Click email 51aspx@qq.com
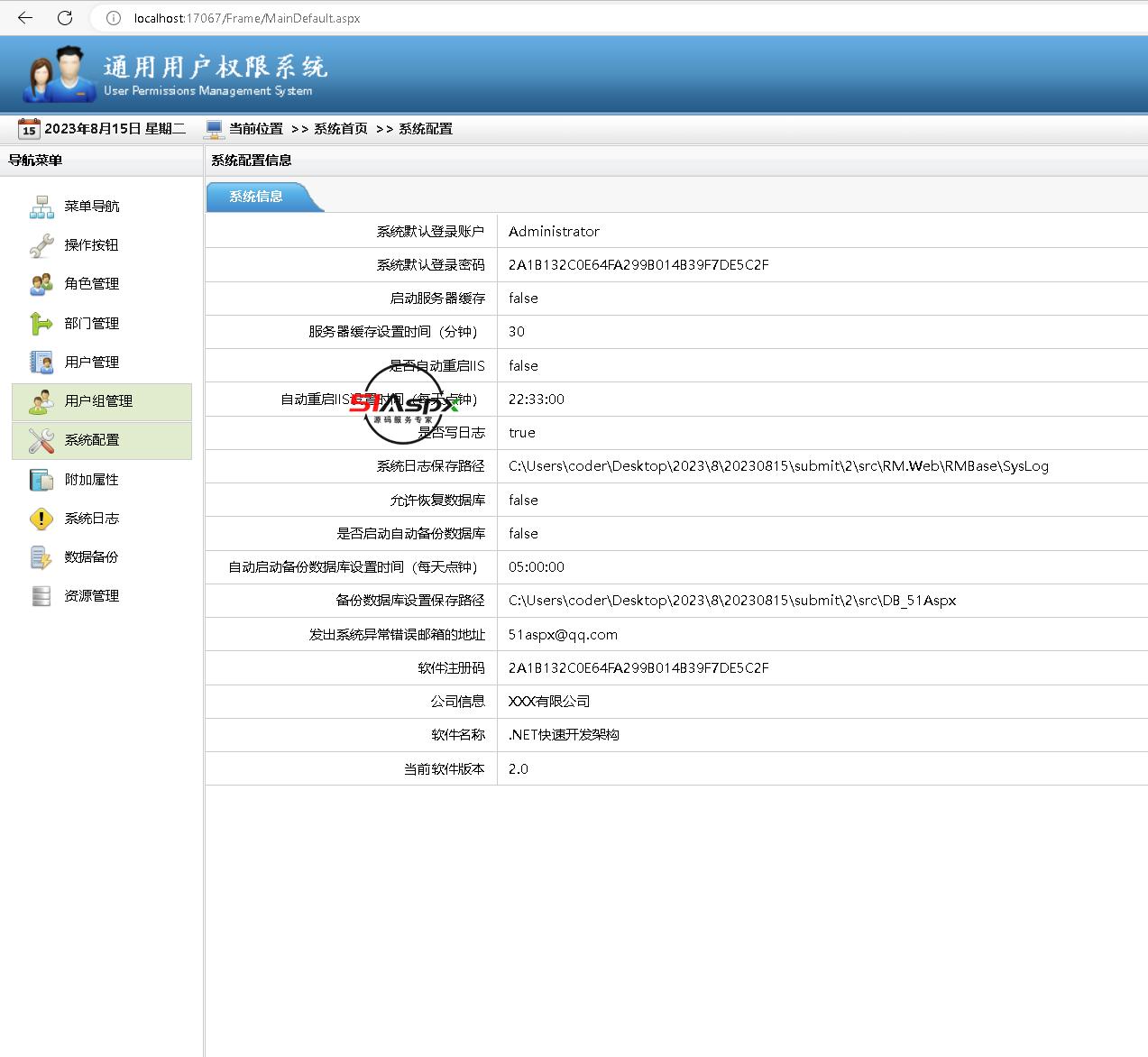 (563, 635)
